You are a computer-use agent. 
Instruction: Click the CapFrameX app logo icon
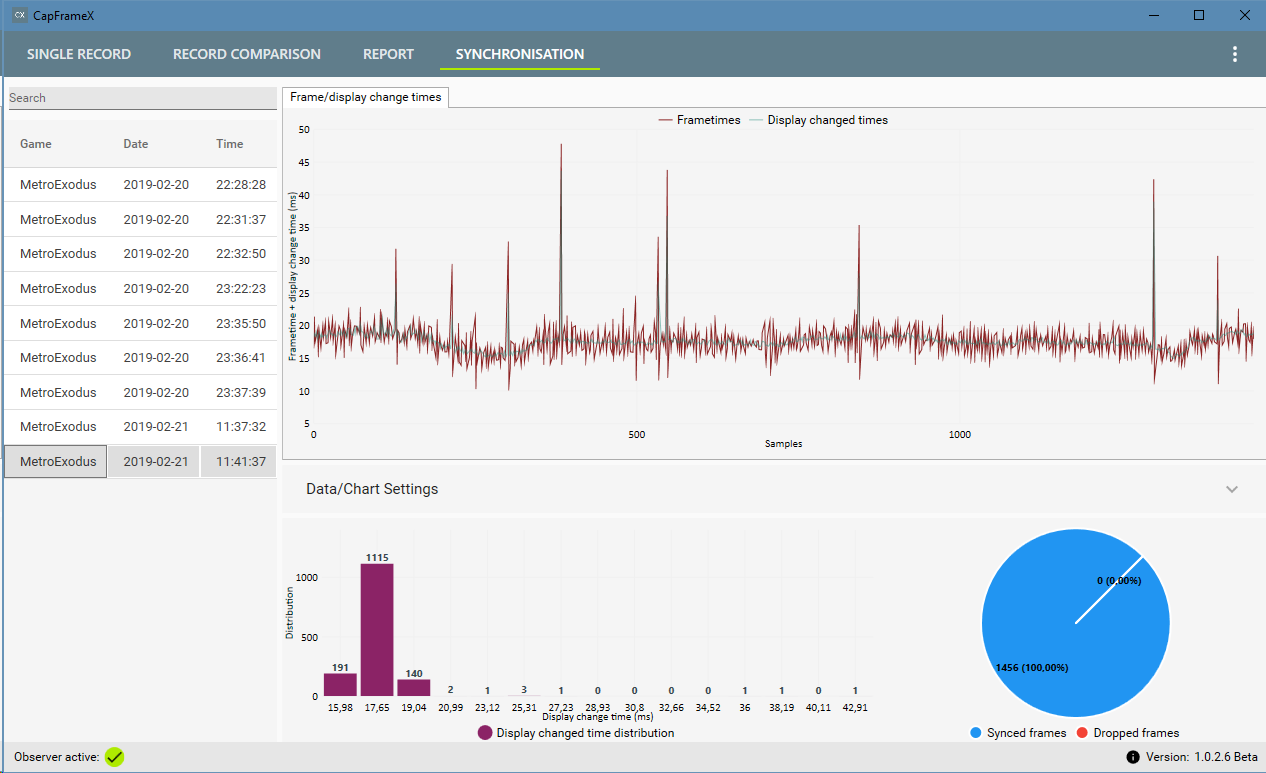click(19, 15)
